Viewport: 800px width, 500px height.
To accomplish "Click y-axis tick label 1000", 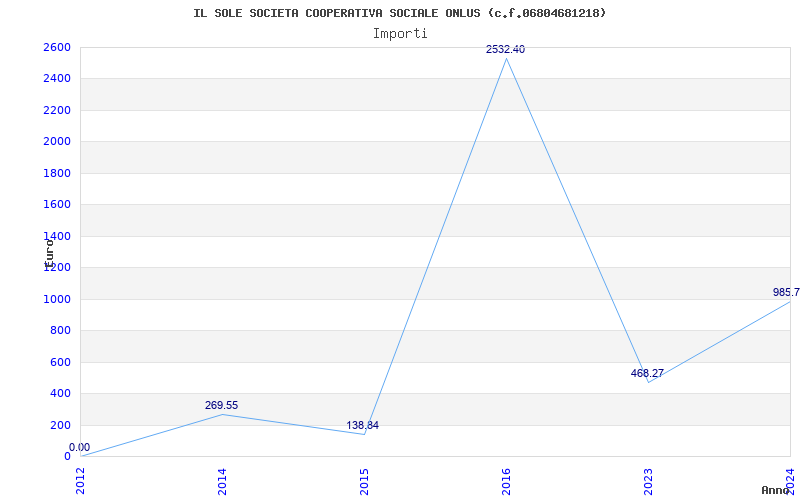I will 57,299.
